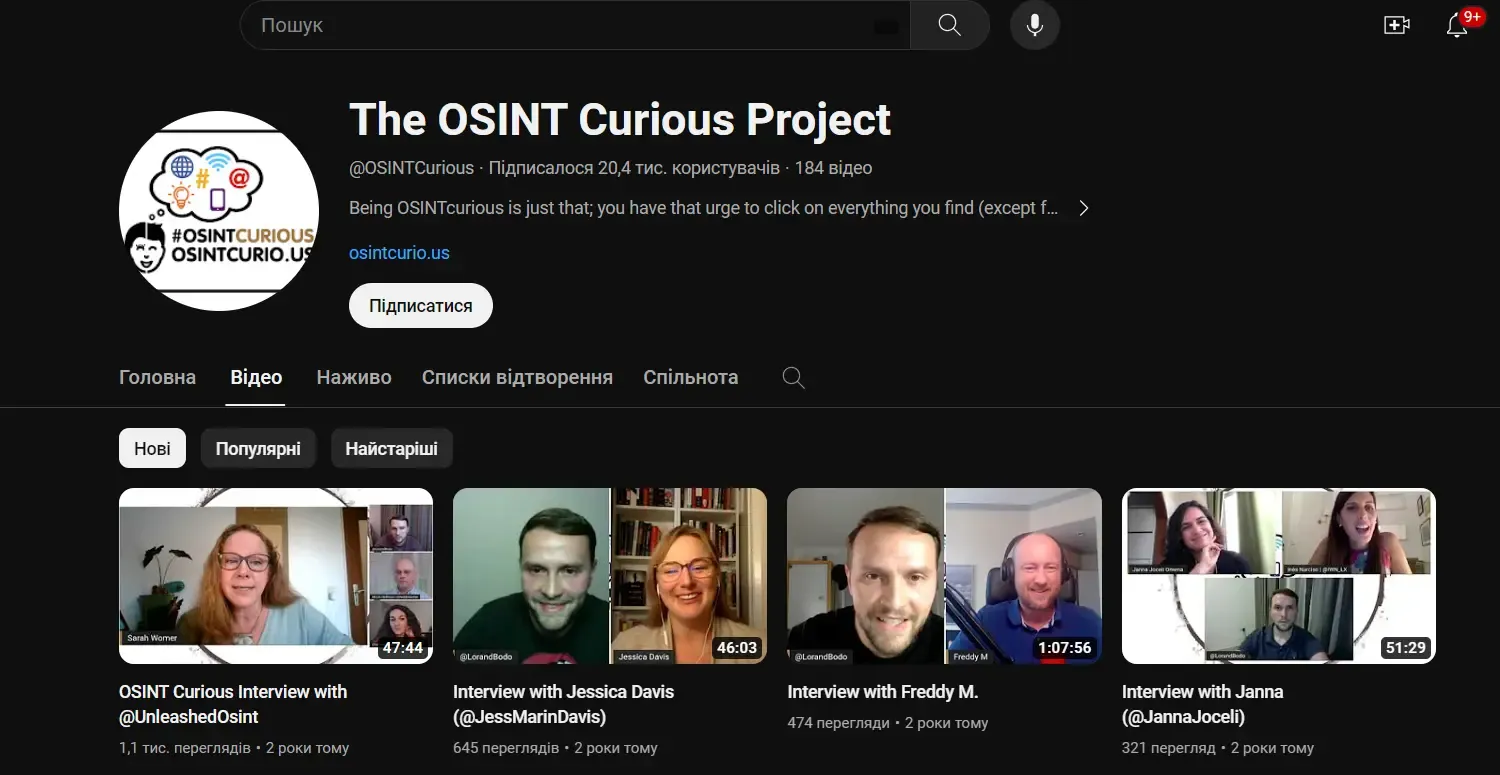The image size is (1500, 775).
Task: Open the Наживо tab
Action: 354,378
